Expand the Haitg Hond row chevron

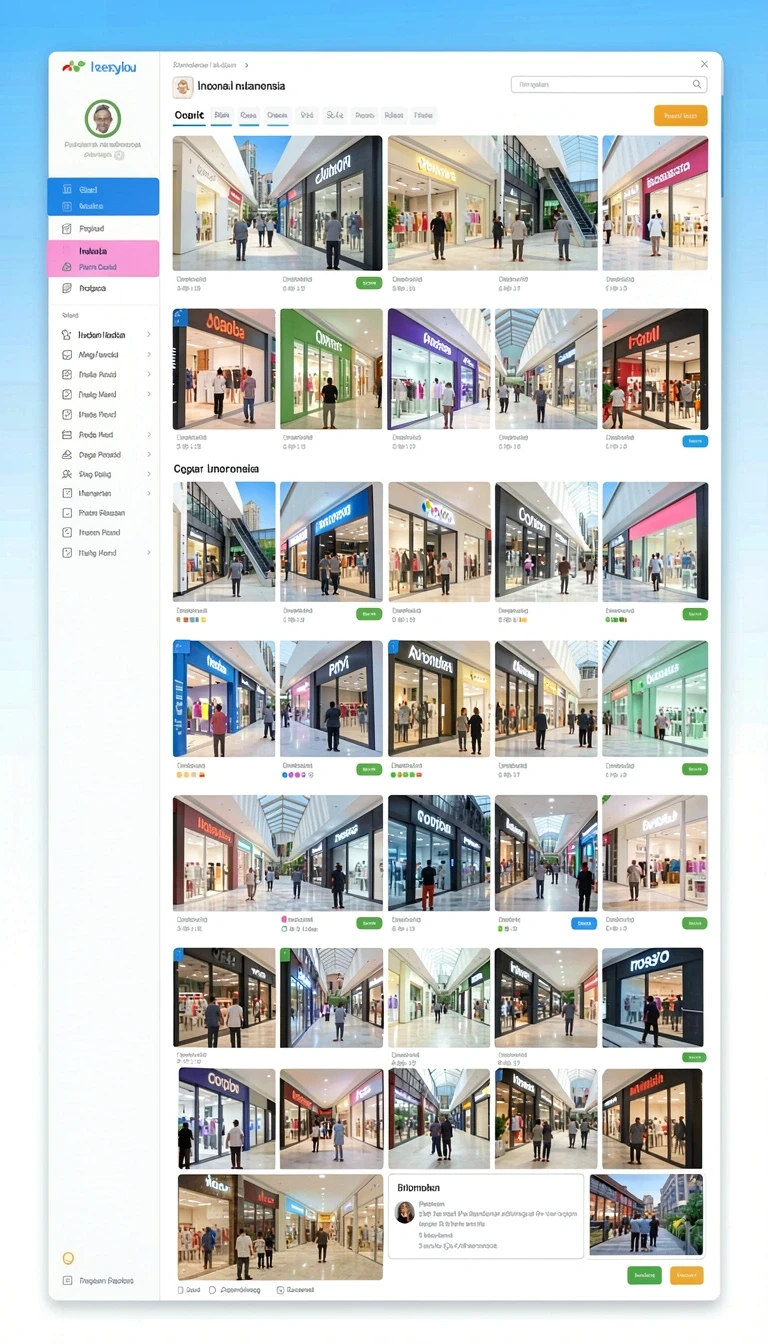(x=149, y=553)
